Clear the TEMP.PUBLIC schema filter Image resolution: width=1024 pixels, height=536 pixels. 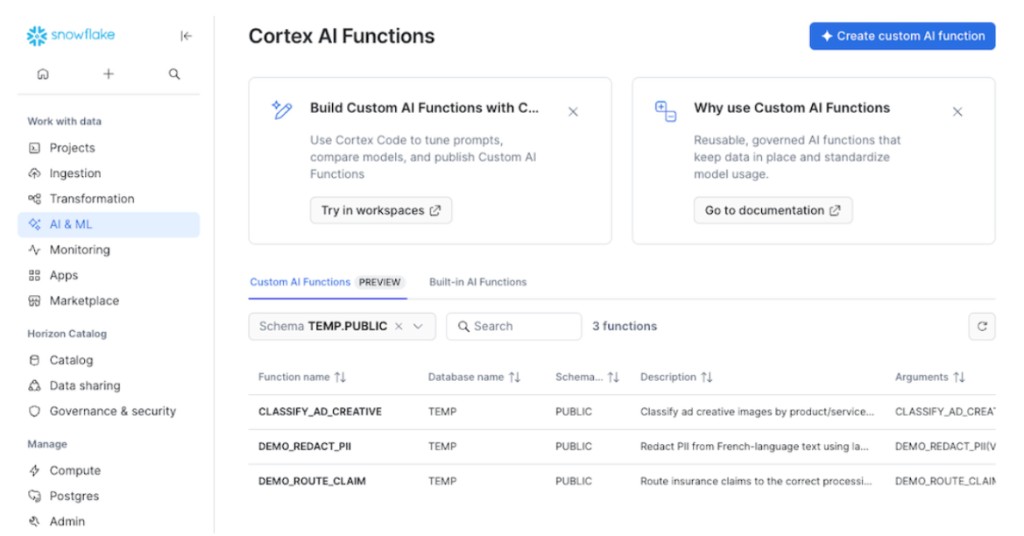(x=398, y=326)
